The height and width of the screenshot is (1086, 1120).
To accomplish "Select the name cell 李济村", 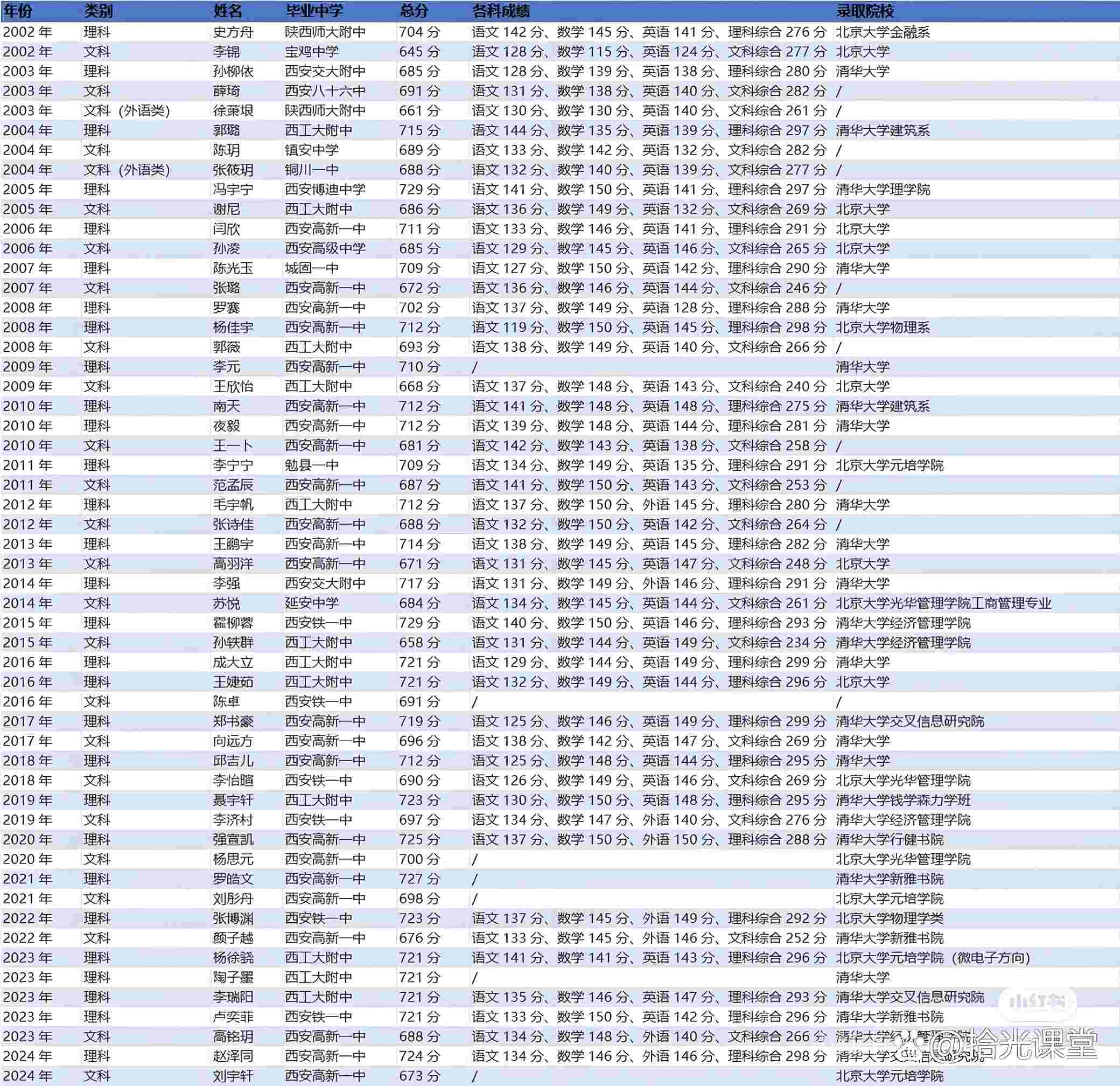I will tap(233, 820).
